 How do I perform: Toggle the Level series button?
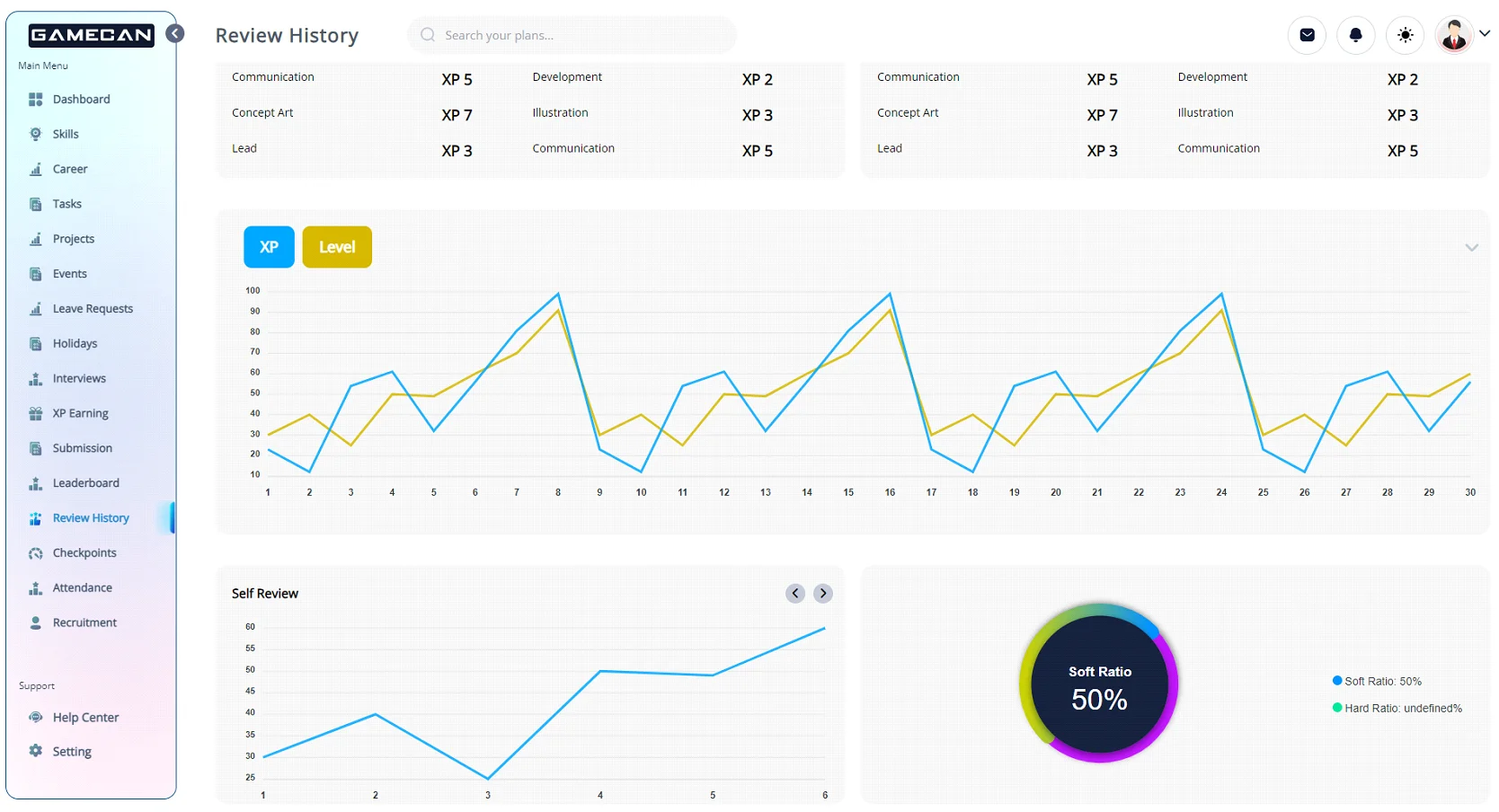(337, 247)
